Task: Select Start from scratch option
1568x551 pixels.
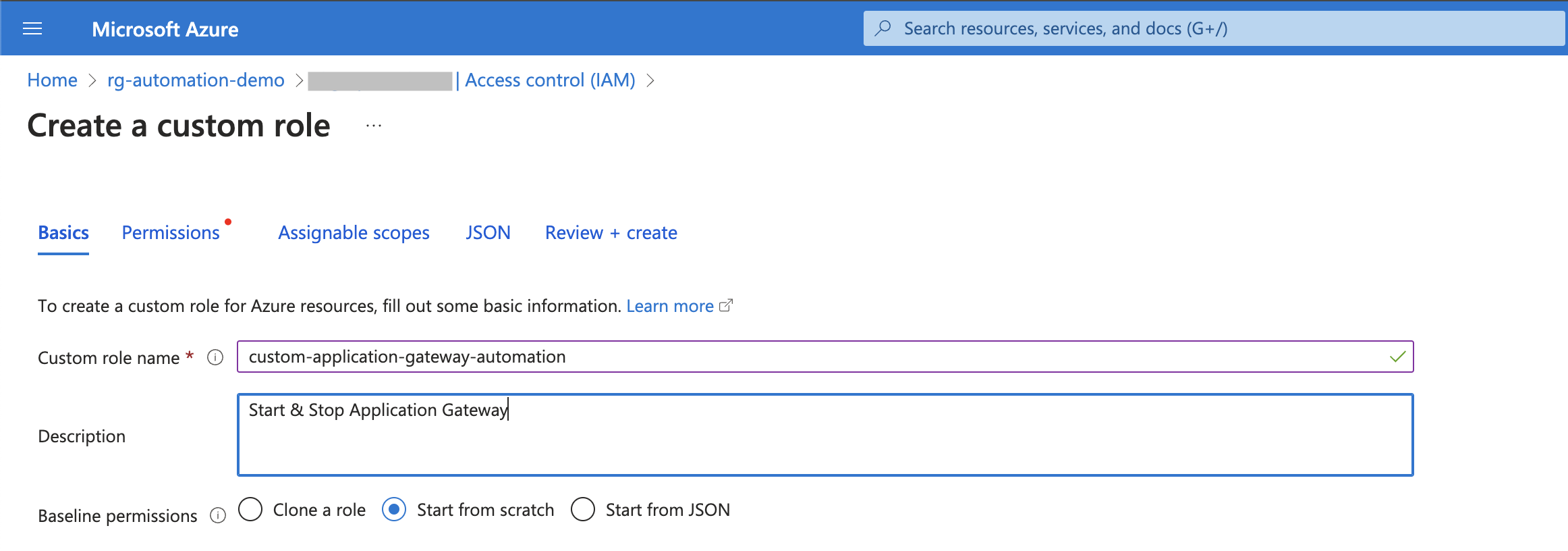Action: pos(394,510)
